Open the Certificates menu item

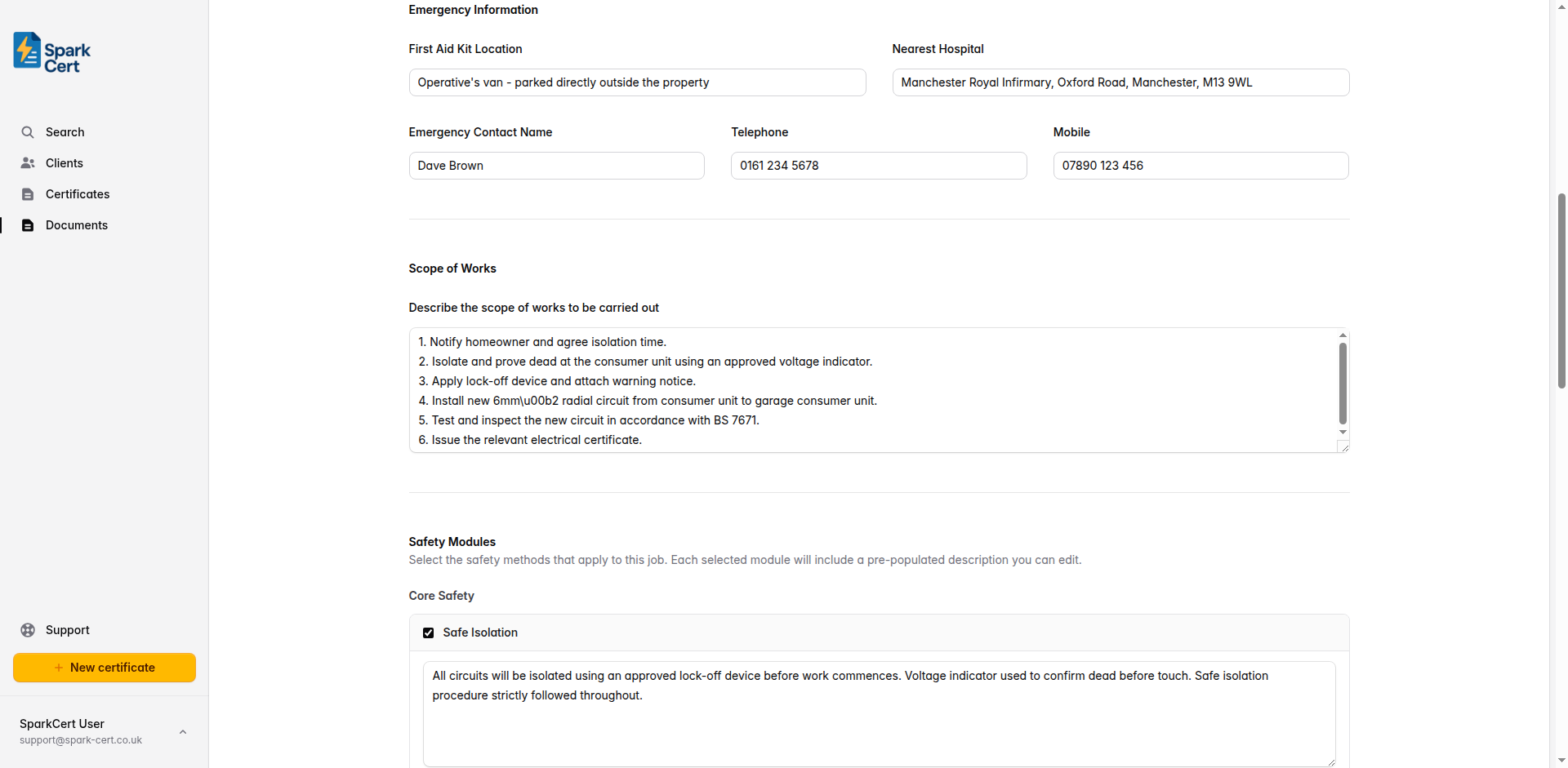click(78, 194)
